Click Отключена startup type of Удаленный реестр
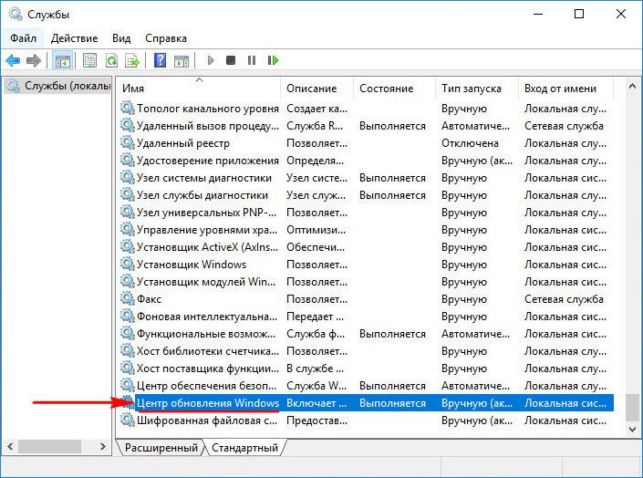 [470, 143]
